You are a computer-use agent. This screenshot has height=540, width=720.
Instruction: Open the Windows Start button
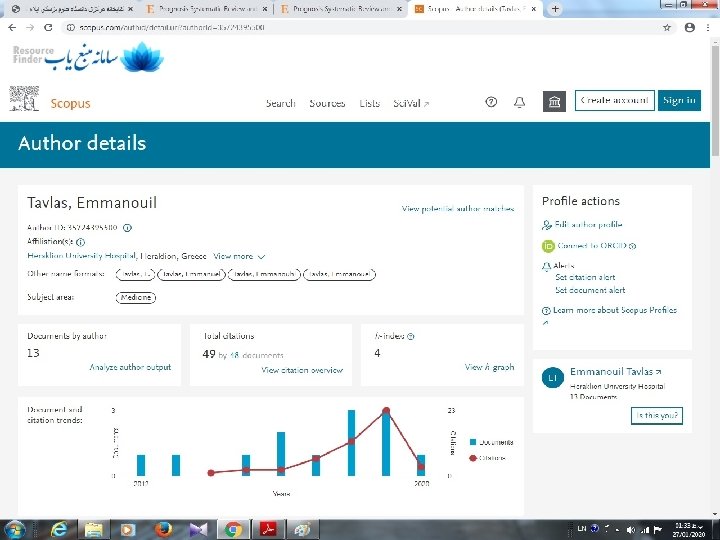point(15,530)
